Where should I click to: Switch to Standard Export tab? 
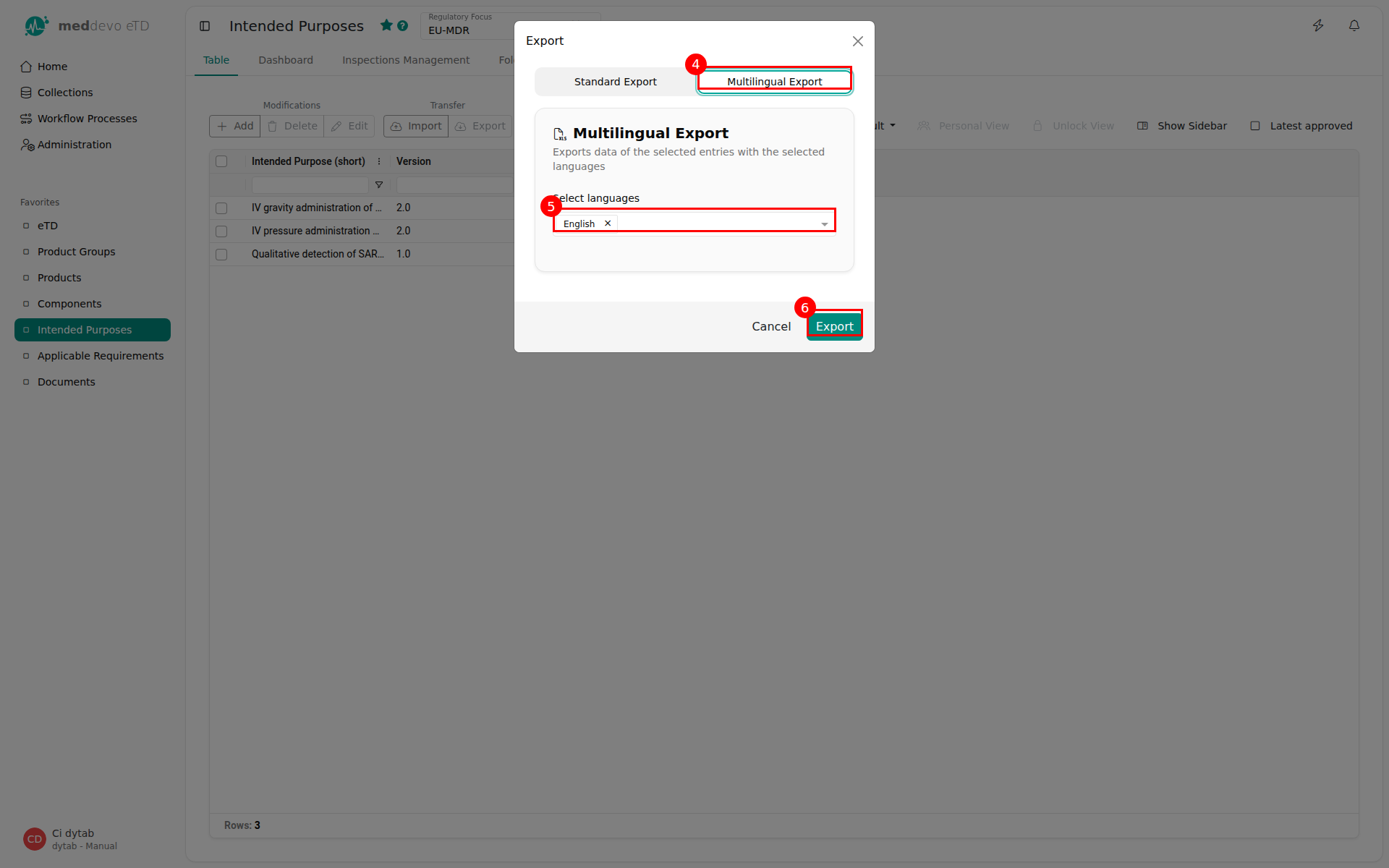click(x=615, y=82)
